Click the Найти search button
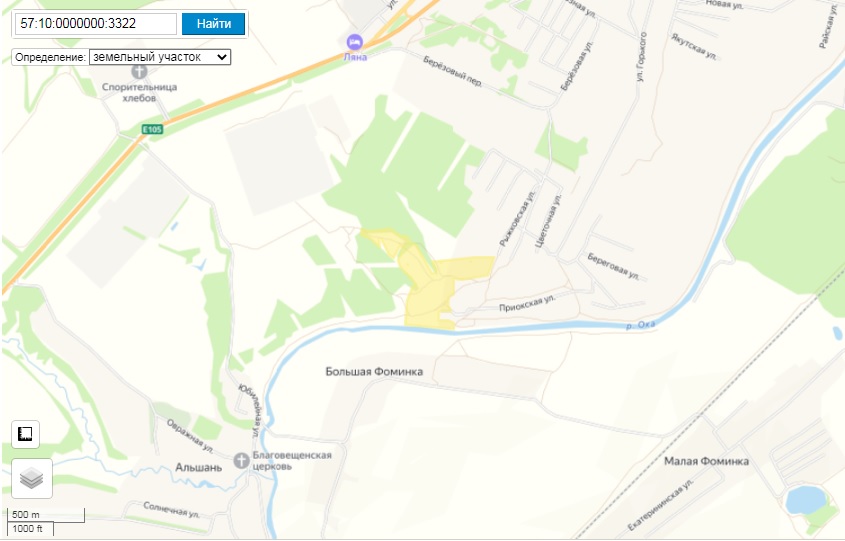Image resolution: width=845 pixels, height=541 pixels. click(x=213, y=24)
